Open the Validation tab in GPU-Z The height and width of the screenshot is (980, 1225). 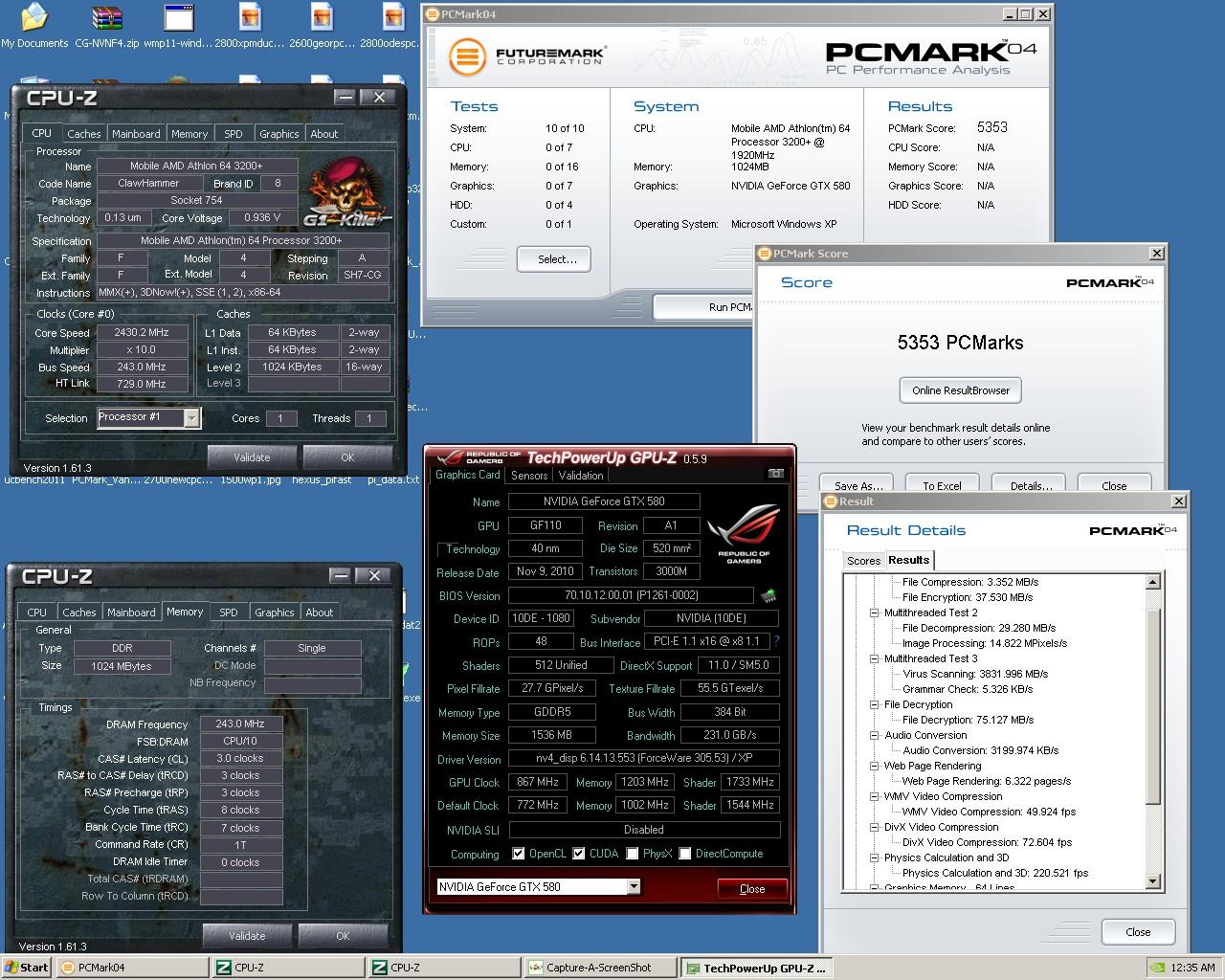pos(581,476)
